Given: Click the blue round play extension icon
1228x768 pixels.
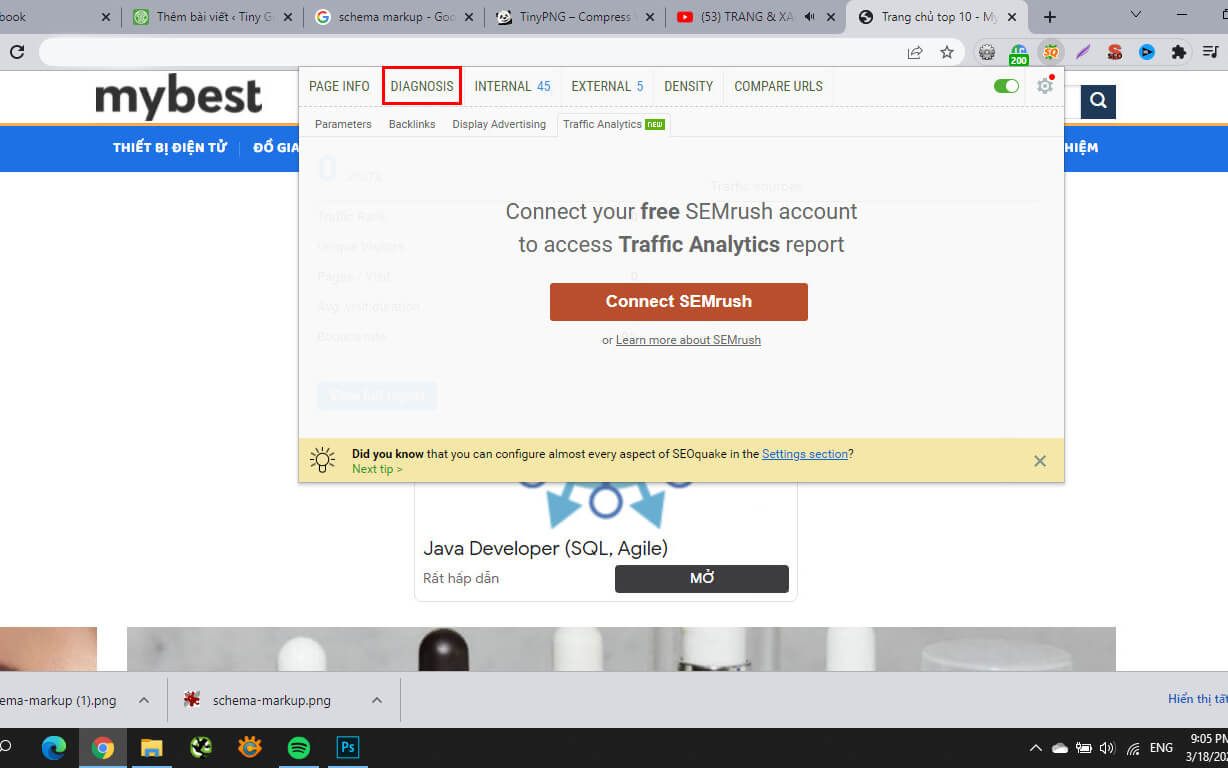Looking at the screenshot, I should [1146, 52].
